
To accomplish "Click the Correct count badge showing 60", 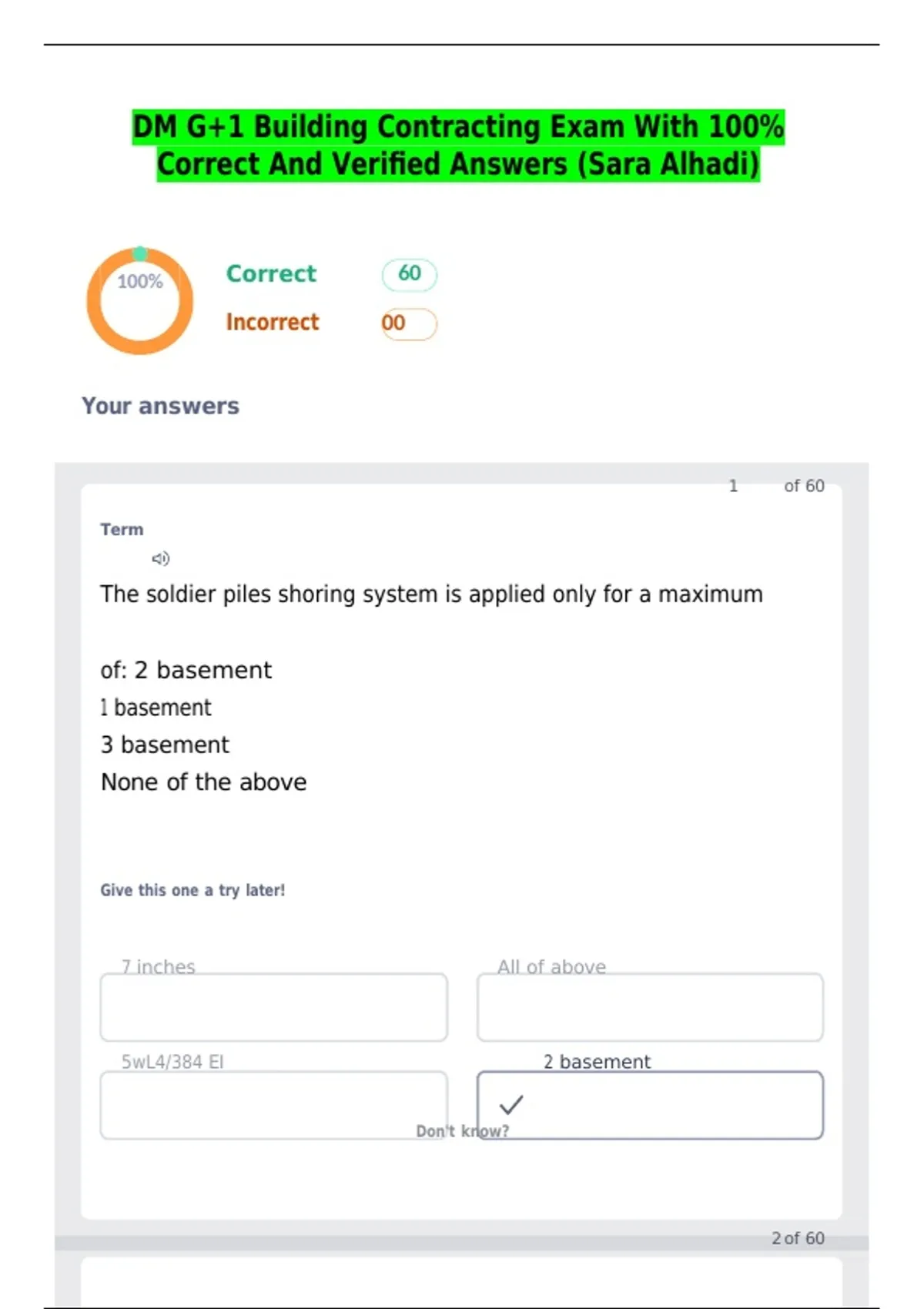I will click(x=410, y=274).
